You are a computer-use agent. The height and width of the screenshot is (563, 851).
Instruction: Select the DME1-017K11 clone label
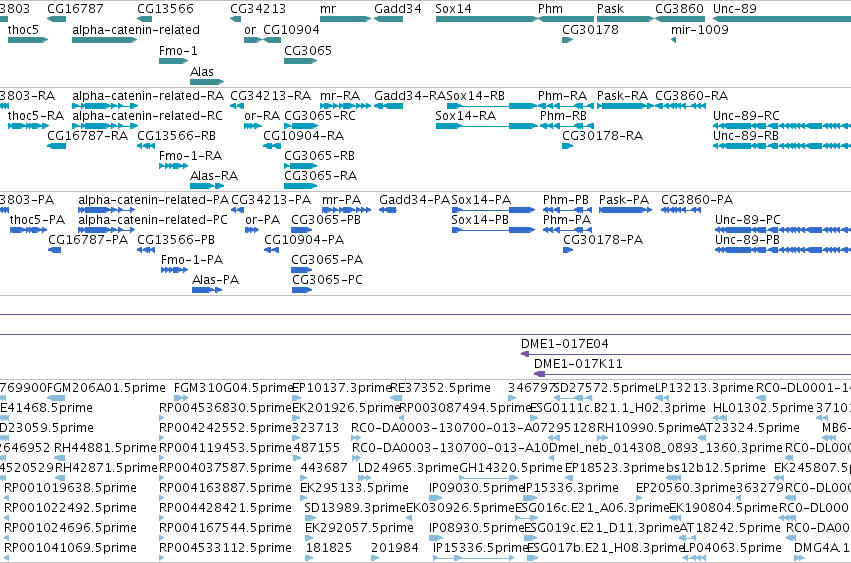tap(578, 364)
